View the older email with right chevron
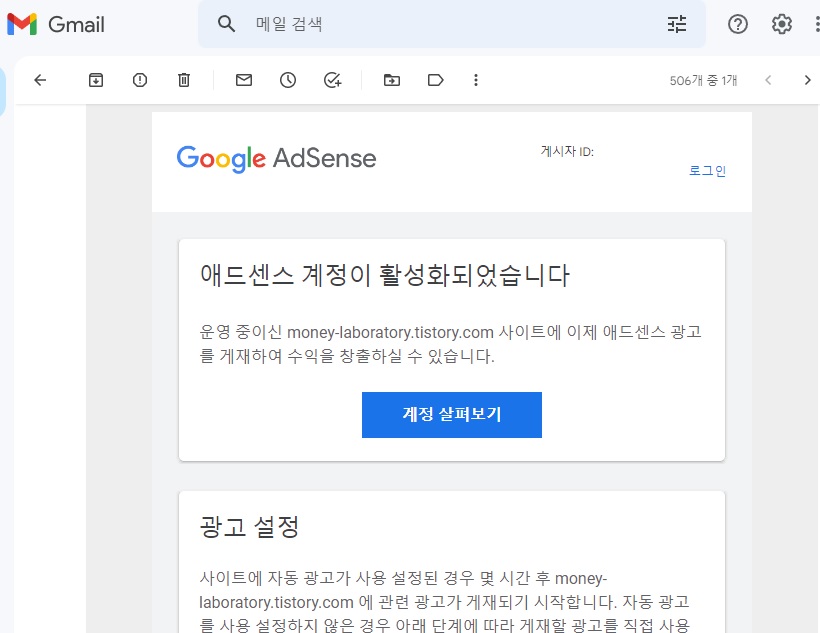 [x=807, y=80]
